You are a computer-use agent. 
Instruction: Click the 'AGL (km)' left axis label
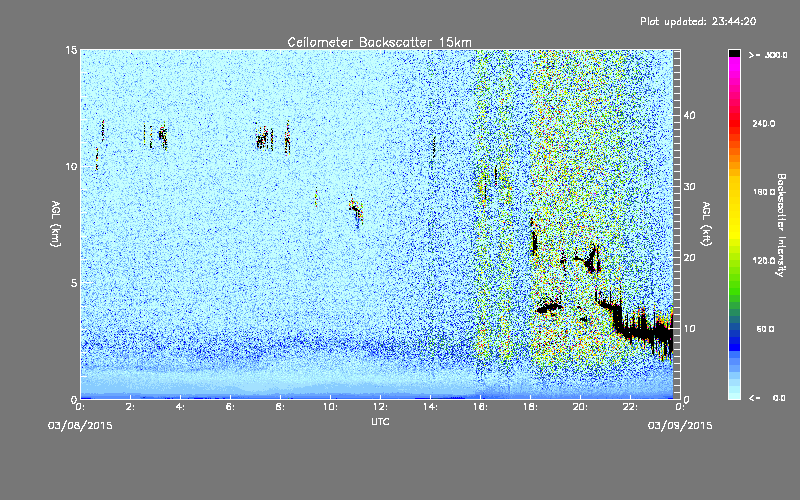point(56,224)
